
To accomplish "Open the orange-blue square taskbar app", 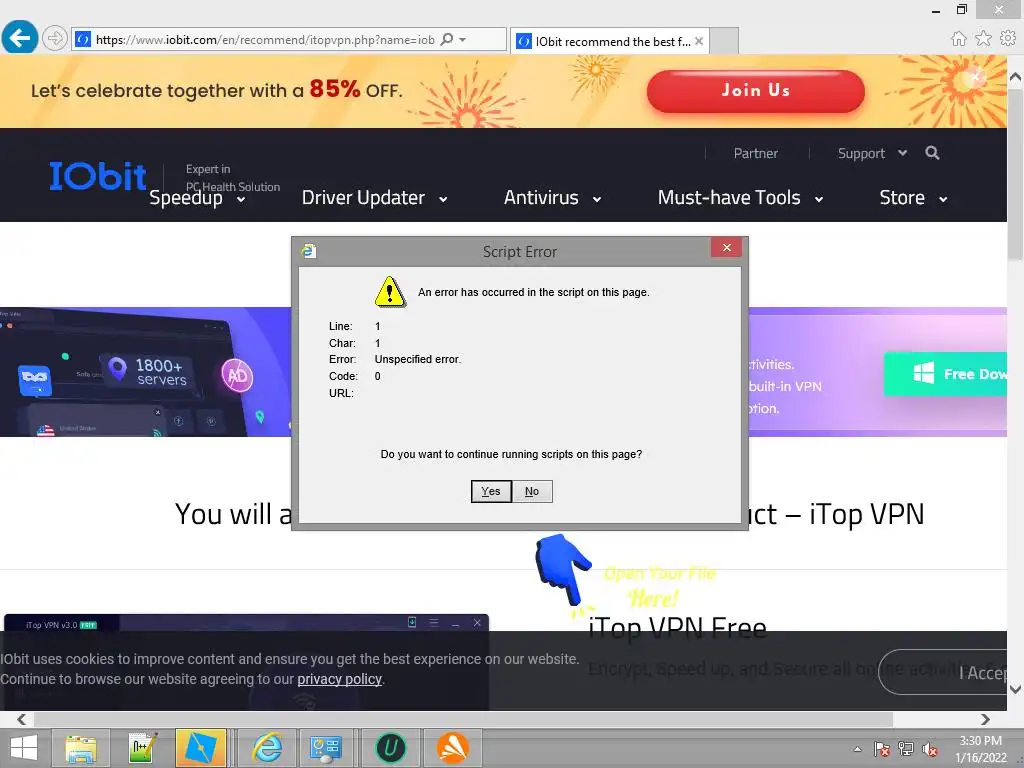I will 201,748.
